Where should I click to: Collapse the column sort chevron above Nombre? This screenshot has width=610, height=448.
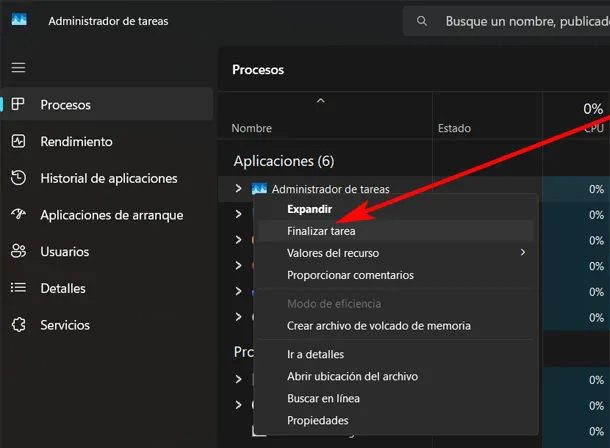321,101
